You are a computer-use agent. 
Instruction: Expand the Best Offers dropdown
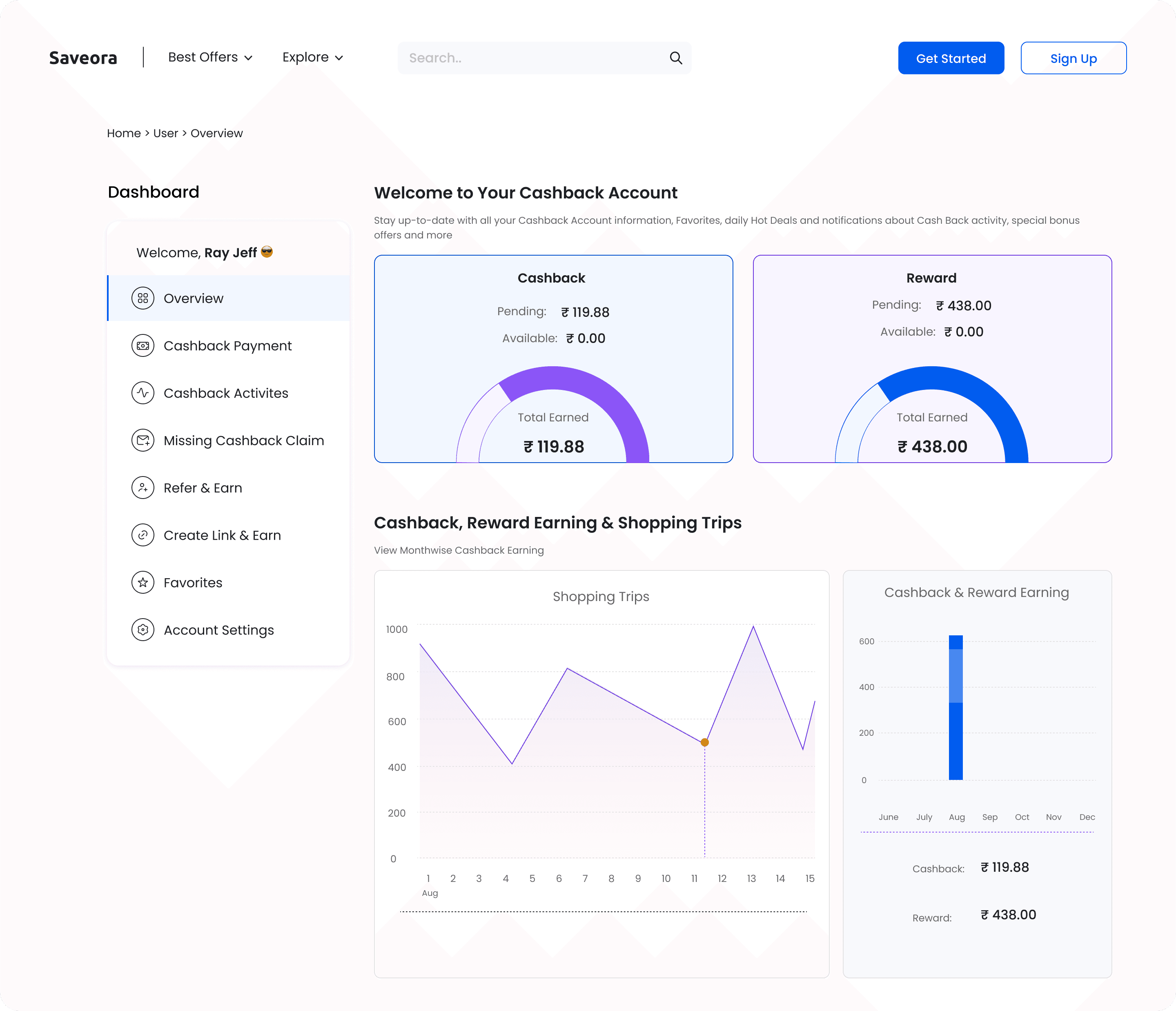[x=210, y=57]
